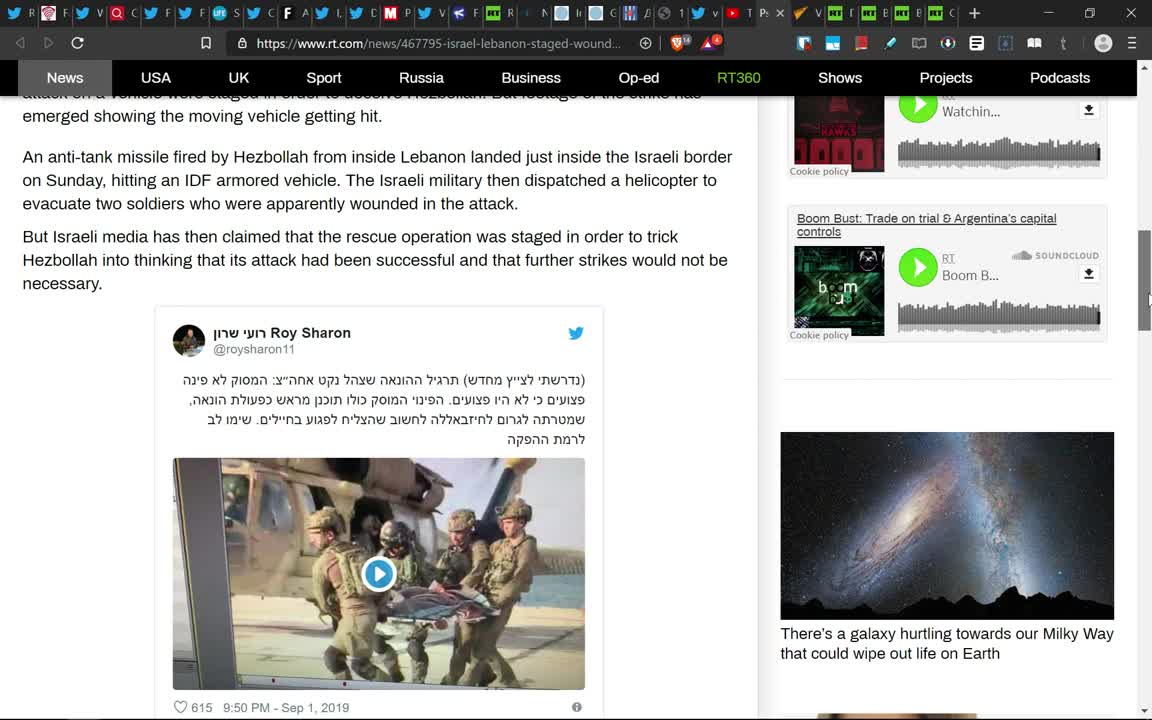This screenshot has width=1152, height=720.
Task: Open a new browser tab
Action: click(x=974, y=13)
